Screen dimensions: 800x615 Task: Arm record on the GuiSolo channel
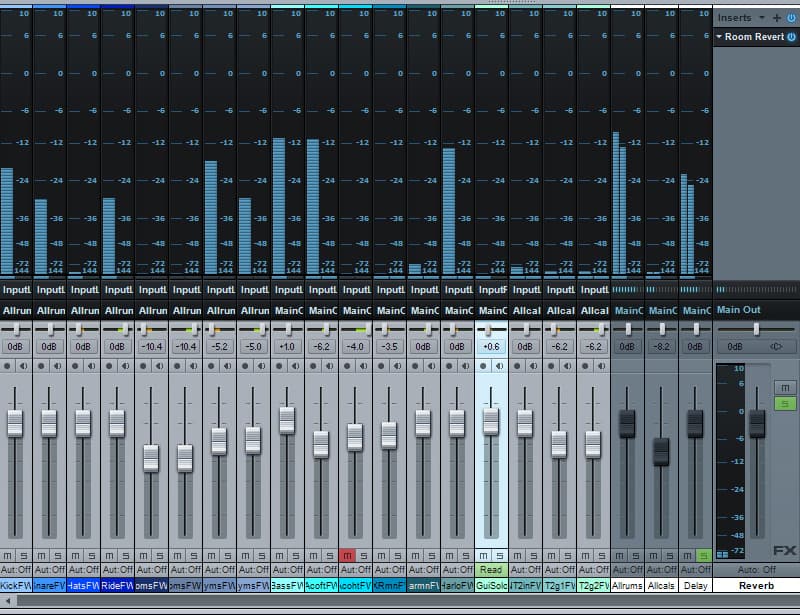point(483,366)
